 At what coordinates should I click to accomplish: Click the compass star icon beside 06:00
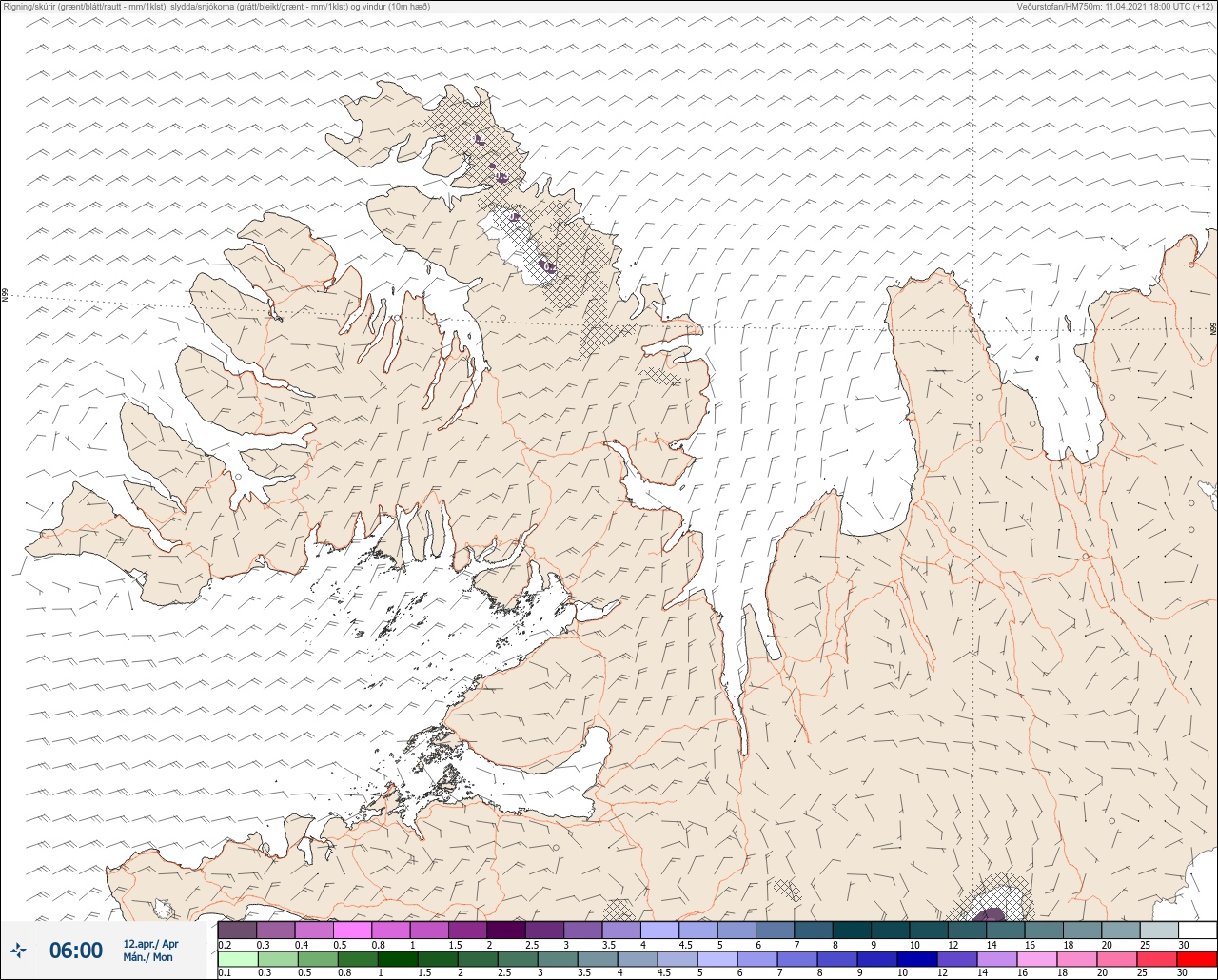coord(19,950)
